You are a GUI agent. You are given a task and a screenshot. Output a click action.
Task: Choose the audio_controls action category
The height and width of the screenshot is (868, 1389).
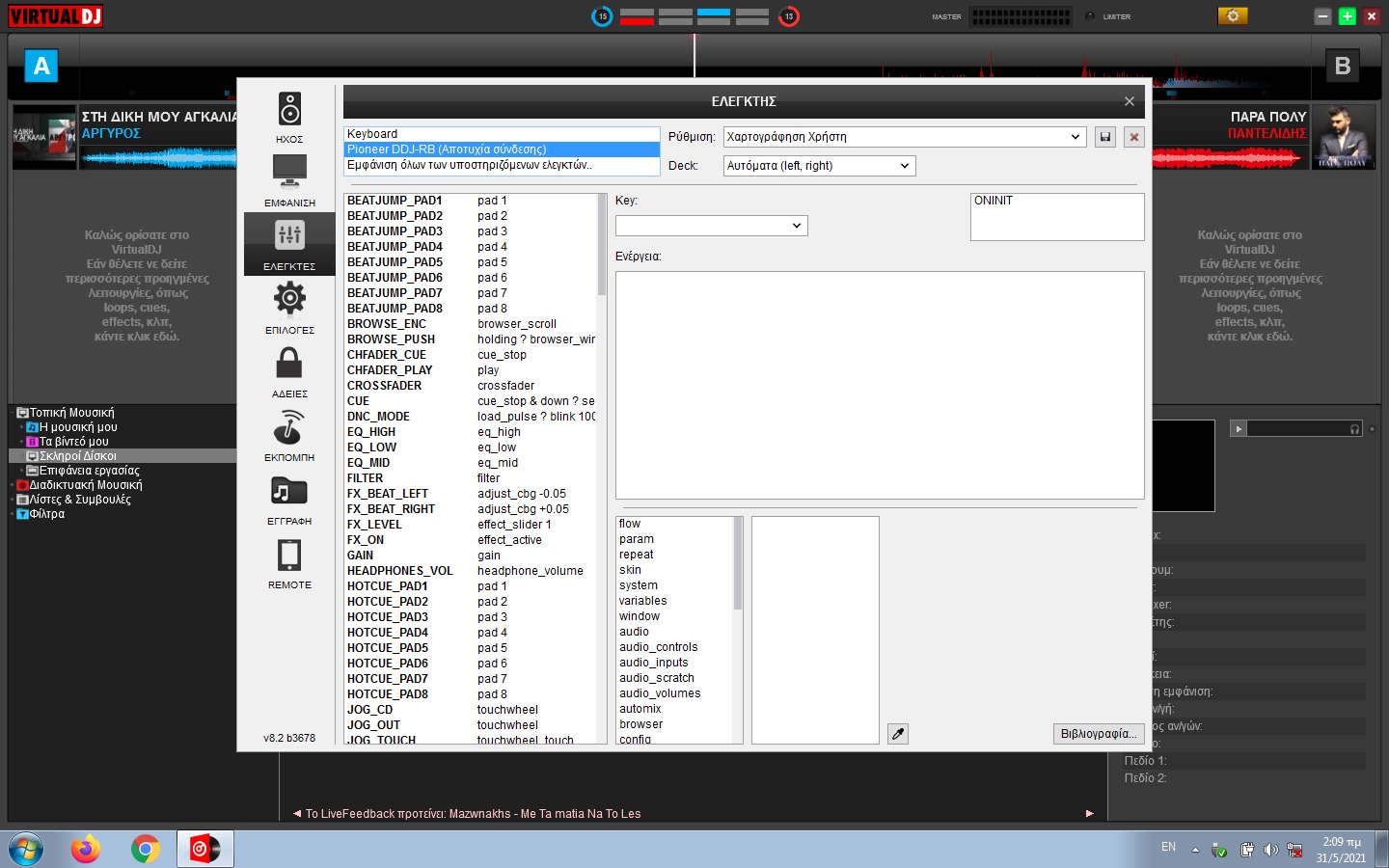675,647
